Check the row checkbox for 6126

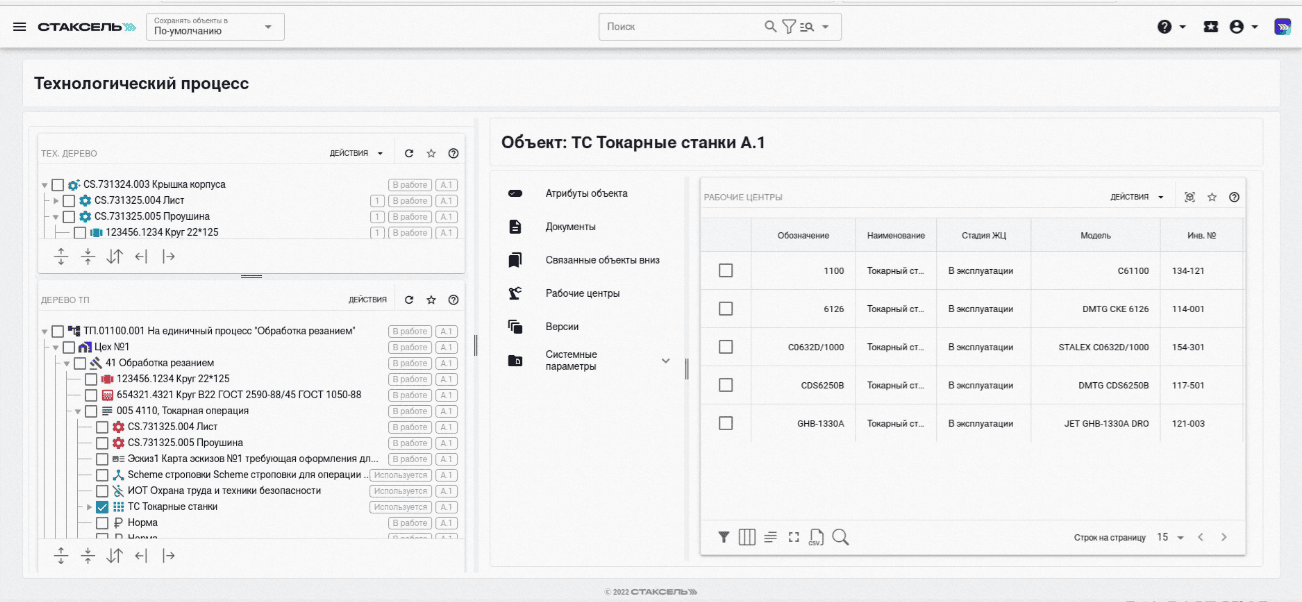click(x=726, y=309)
